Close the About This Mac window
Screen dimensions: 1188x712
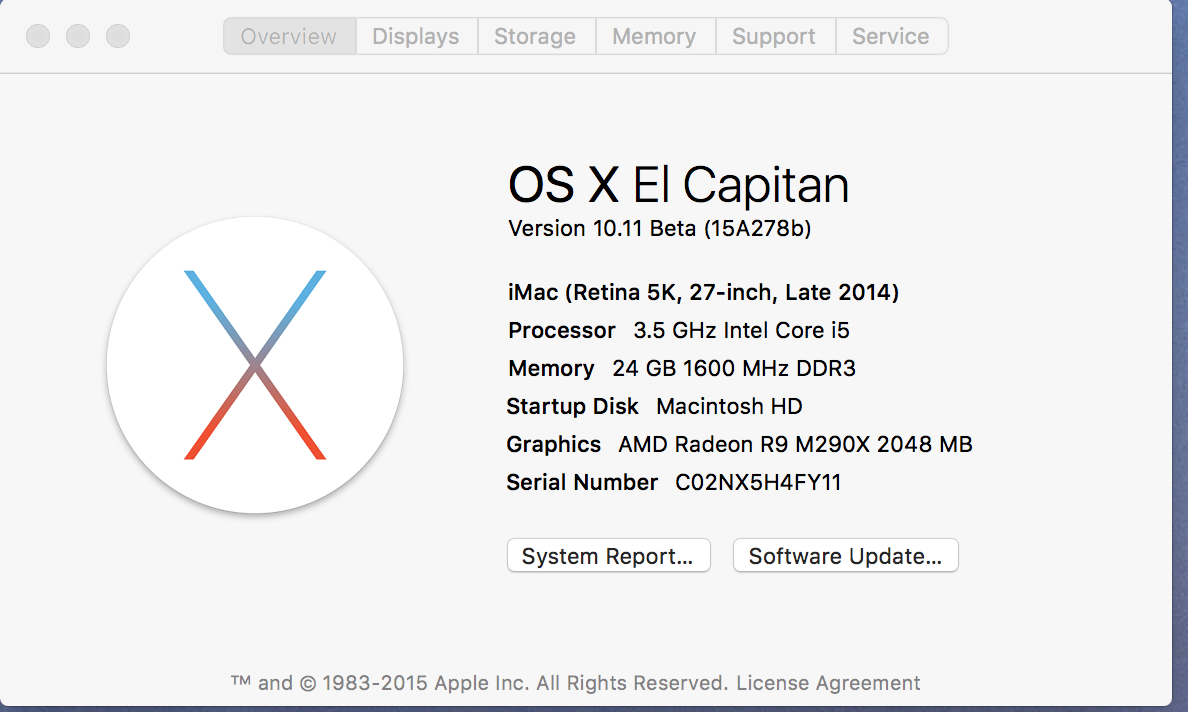pos(38,37)
